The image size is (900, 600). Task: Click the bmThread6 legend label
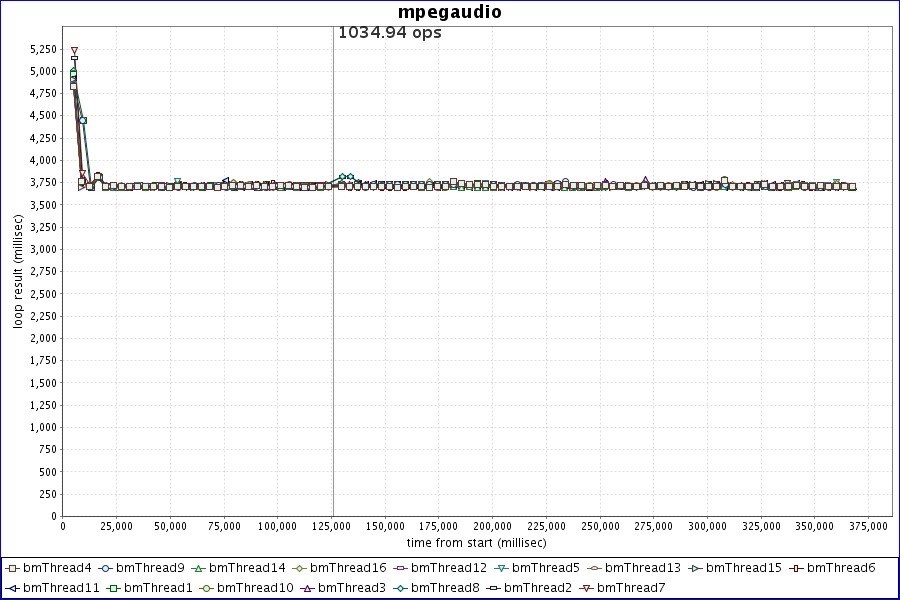click(x=840, y=568)
